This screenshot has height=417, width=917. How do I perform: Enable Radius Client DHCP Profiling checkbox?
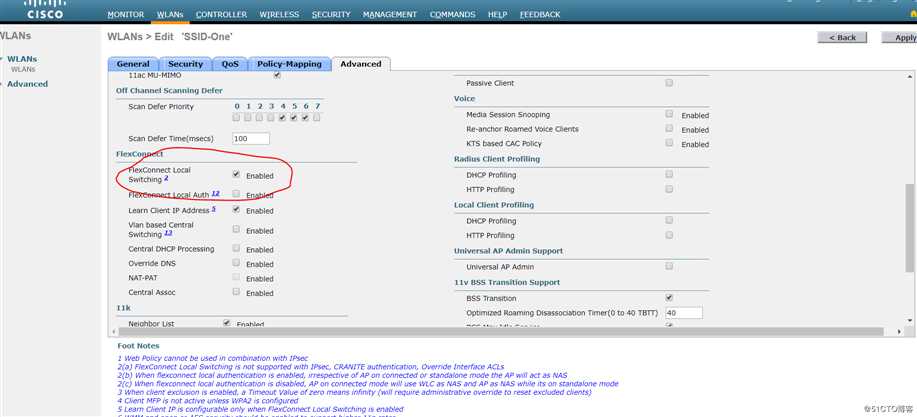point(669,174)
